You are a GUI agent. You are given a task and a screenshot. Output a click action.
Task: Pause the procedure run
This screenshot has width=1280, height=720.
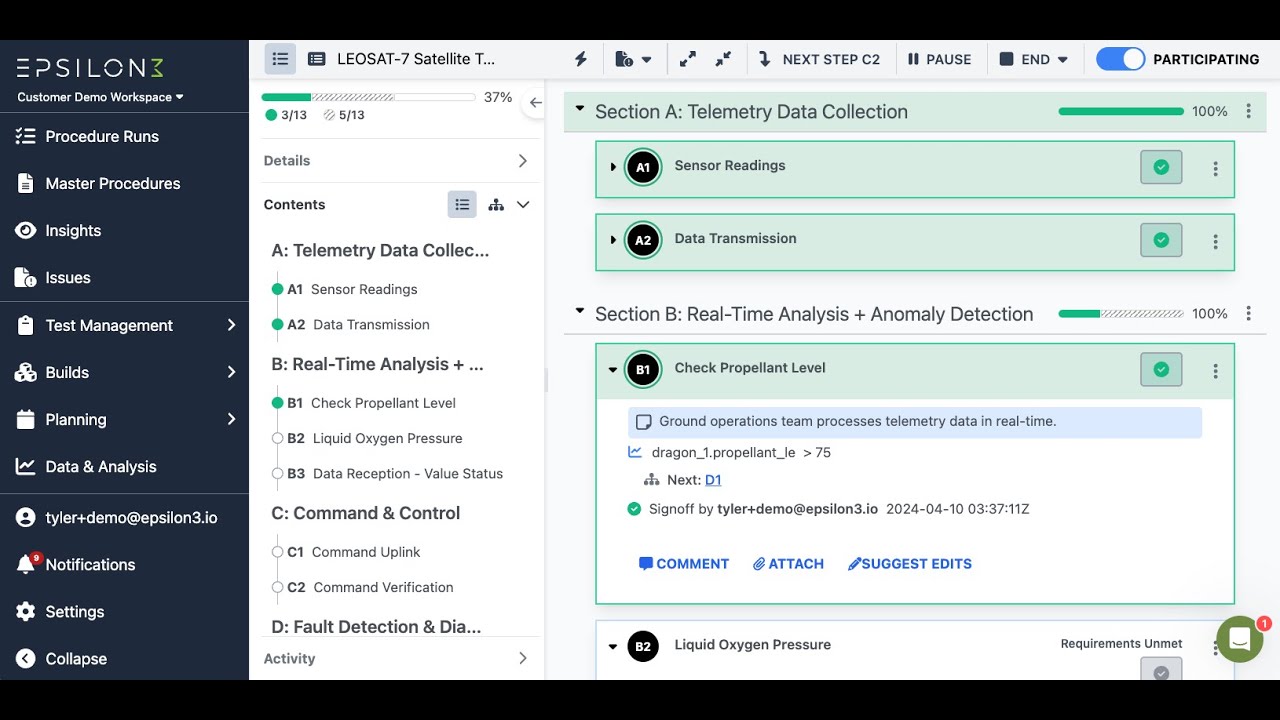coord(940,59)
